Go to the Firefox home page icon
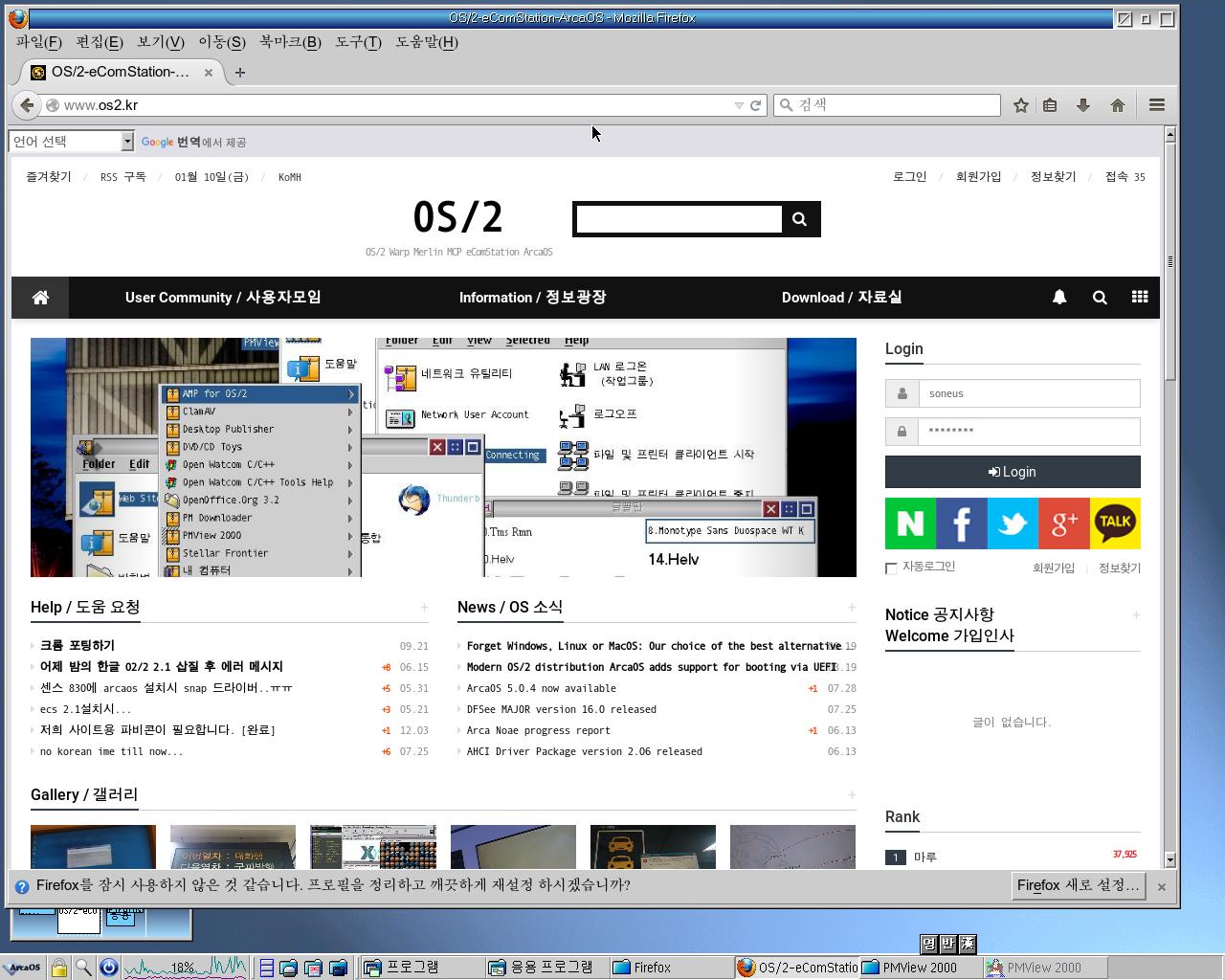The height and width of the screenshot is (980, 1225). pyautogui.click(x=1117, y=105)
